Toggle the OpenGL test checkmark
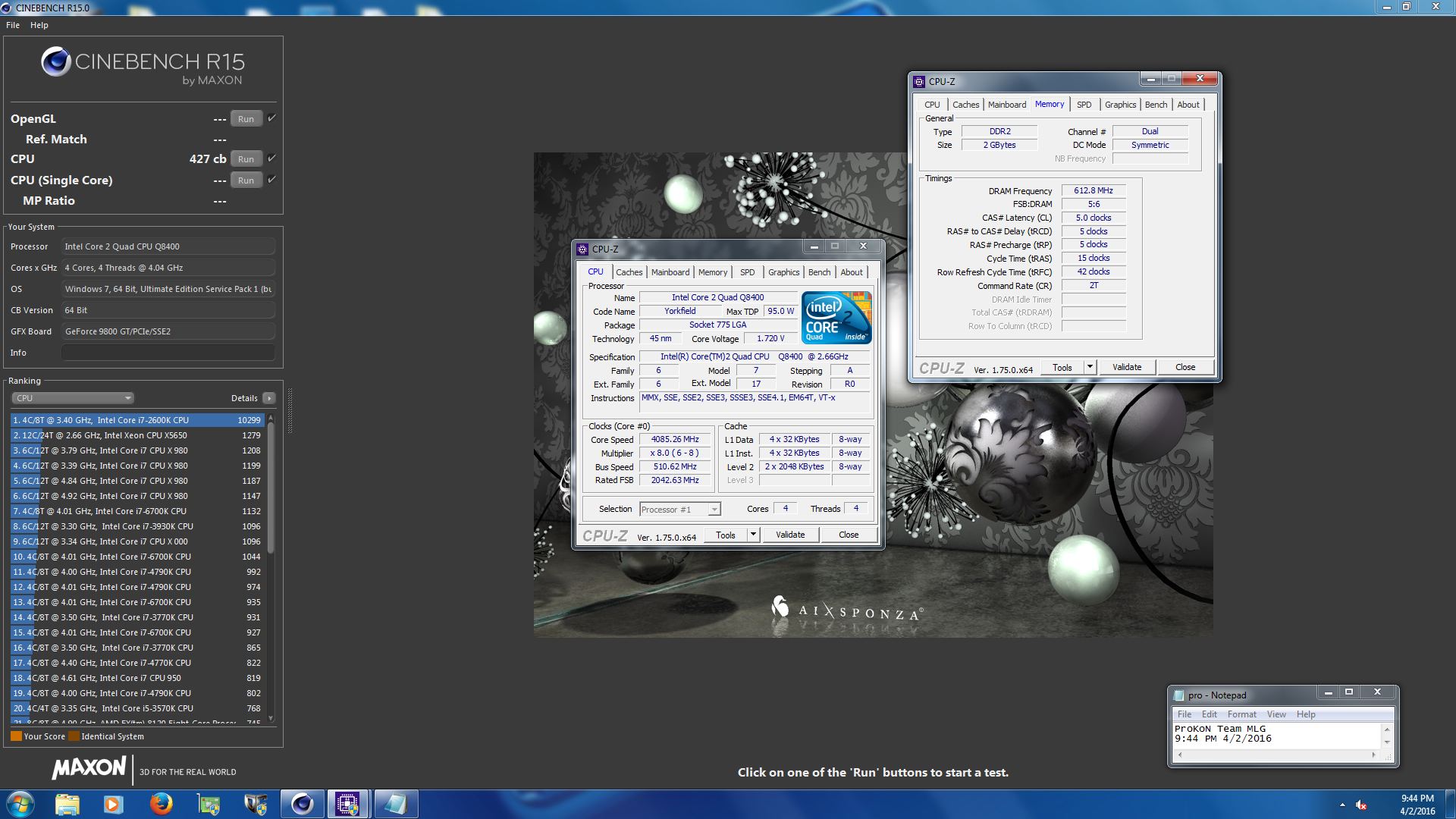Image resolution: width=1456 pixels, height=819 pixels. [271, 118]
